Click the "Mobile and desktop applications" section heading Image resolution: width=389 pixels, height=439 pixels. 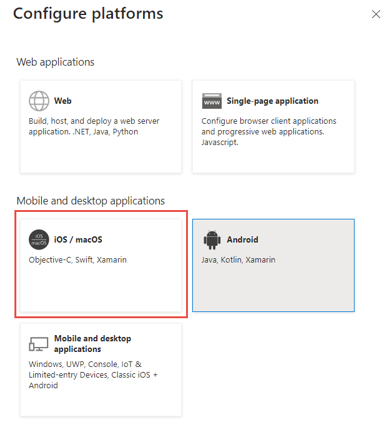tap(91, 201)
